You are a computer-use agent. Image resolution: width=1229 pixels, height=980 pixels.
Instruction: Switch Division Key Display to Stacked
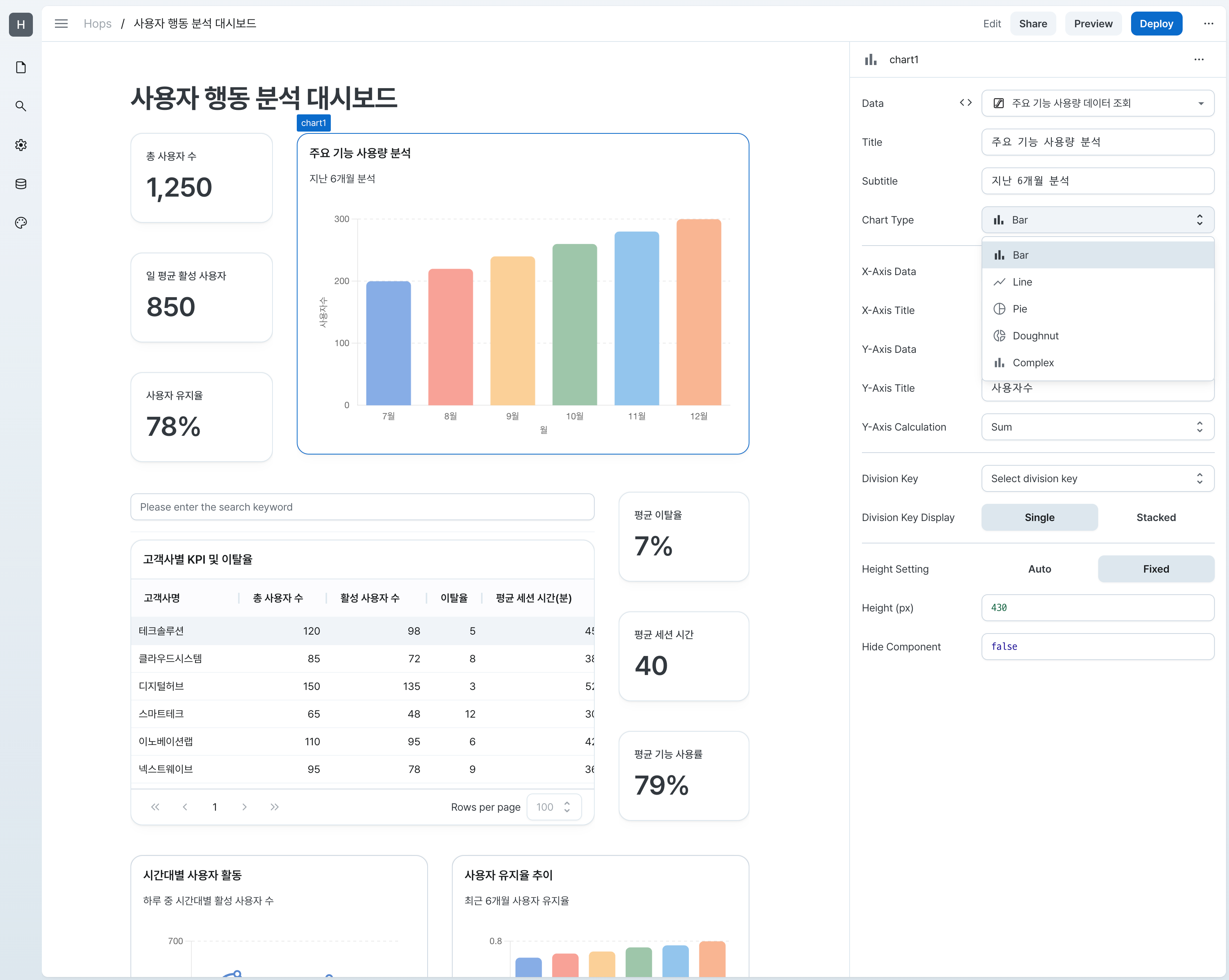tap(1155, 517)
